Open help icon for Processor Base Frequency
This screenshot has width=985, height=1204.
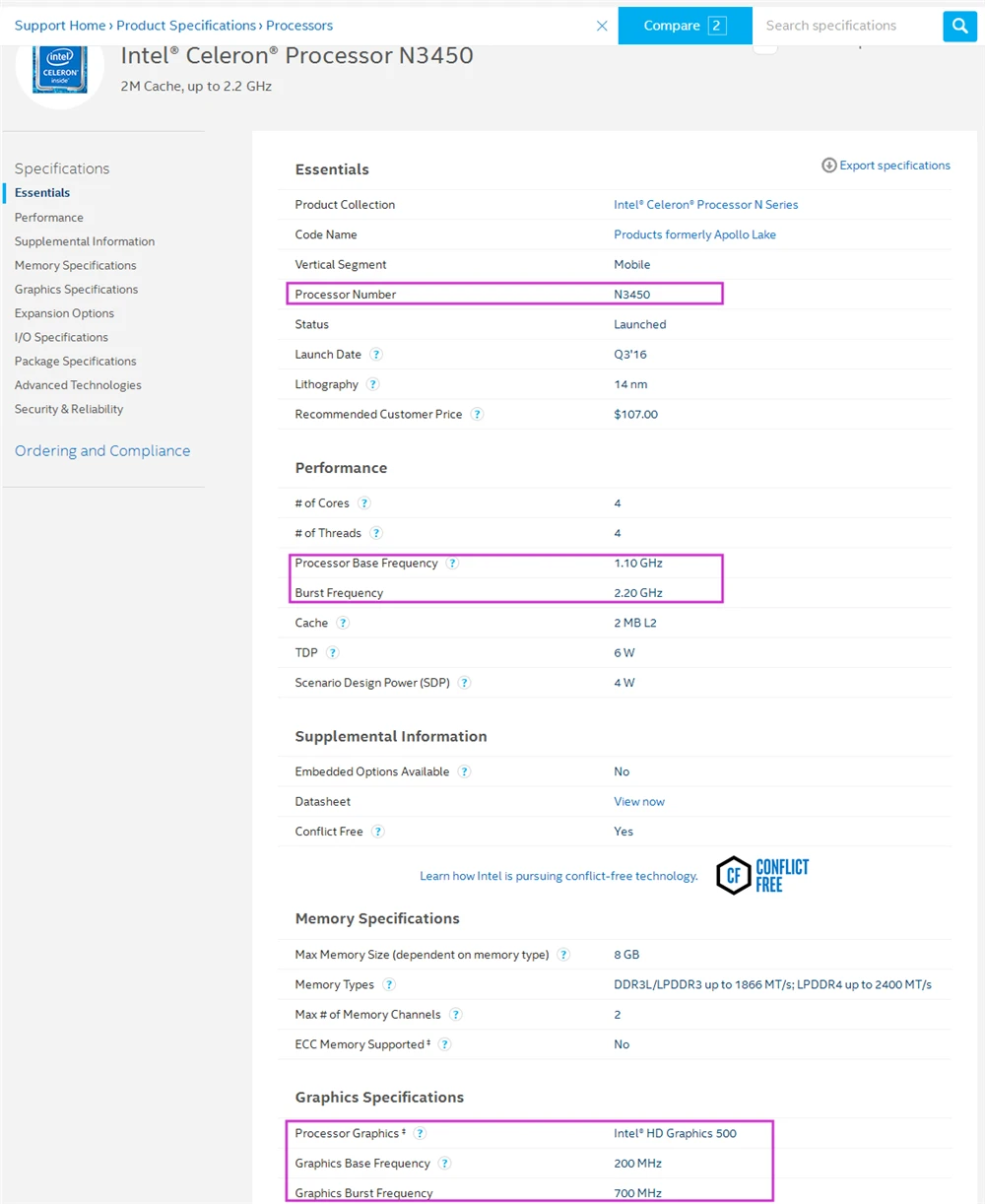pos(452,564)
